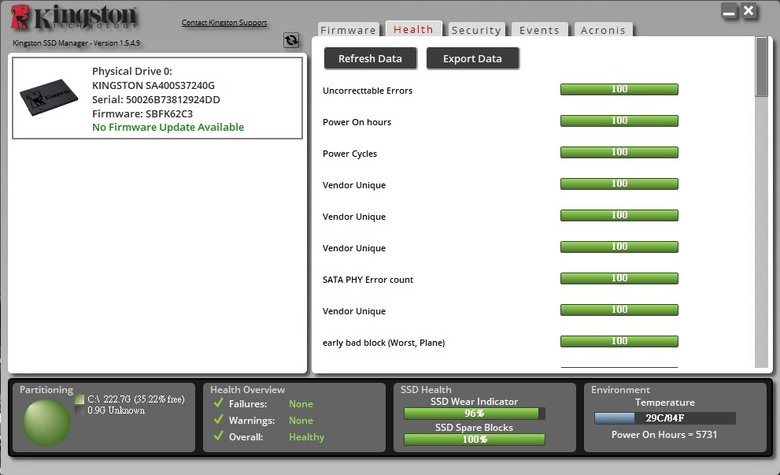Image resolution: width=780 pixels, height=475 pixels.
Task: Click the SSD Wear Indicator 96% bar
Action: (x=475, y=413)
